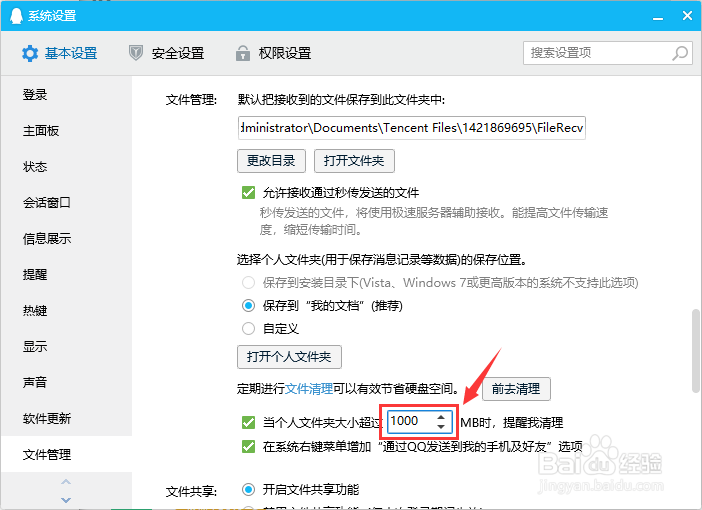The width and height of the screenshot is (702, 510).
Task: Click the 1000 MB size input field
Action: click(x=420, y=421)
